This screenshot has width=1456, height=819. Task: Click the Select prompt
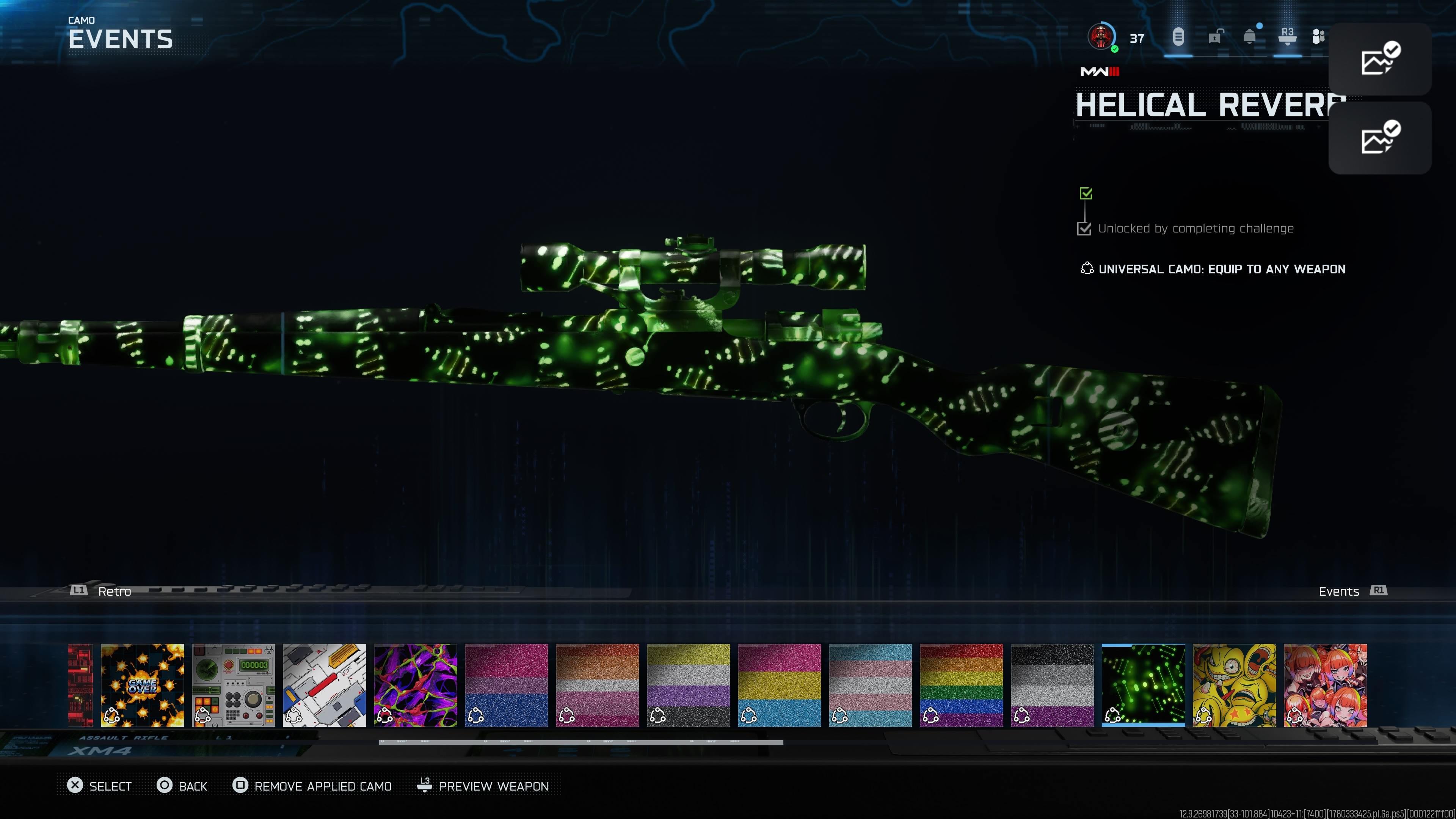click(x=99, y=786)
